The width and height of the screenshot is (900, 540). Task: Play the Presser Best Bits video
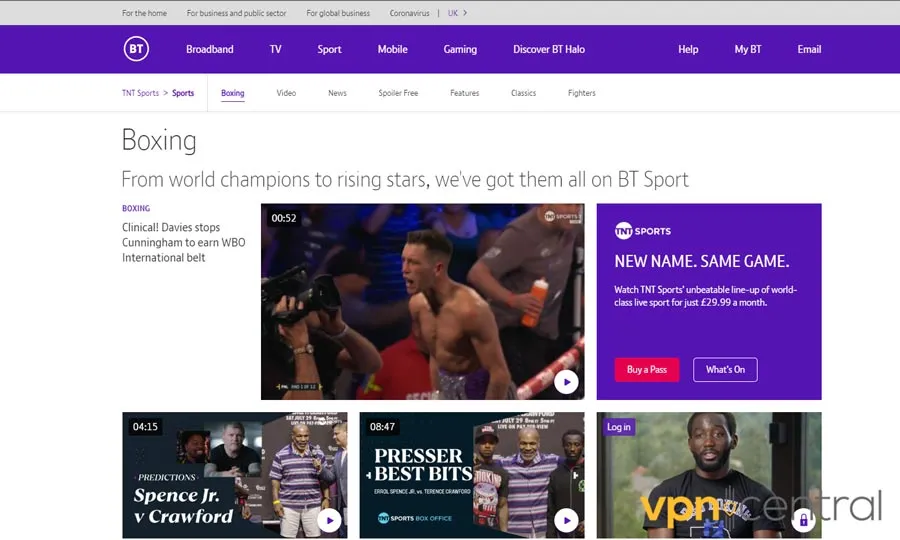point(566,520)
